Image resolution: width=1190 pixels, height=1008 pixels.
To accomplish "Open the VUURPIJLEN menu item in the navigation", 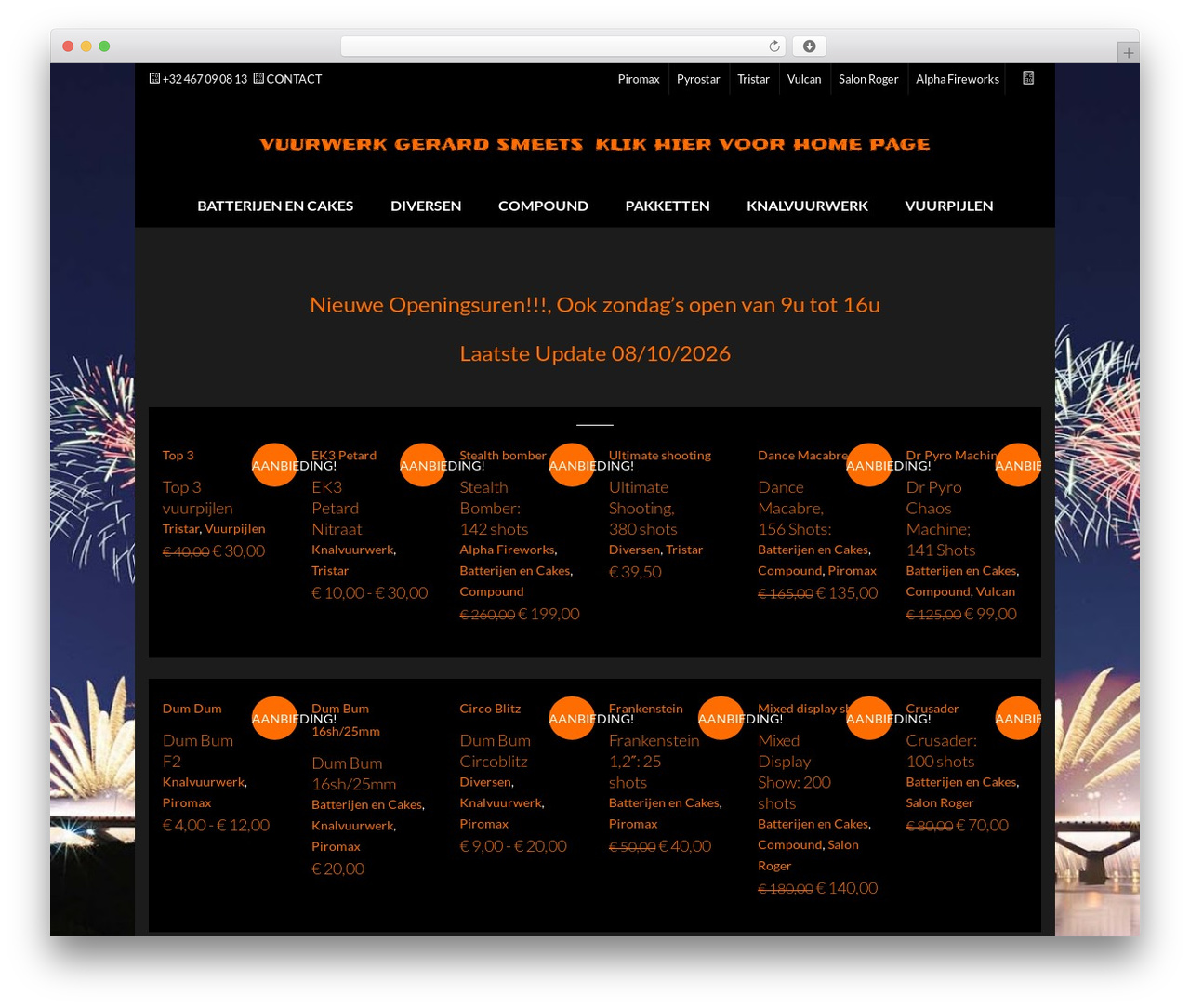I will pos(949,206).
